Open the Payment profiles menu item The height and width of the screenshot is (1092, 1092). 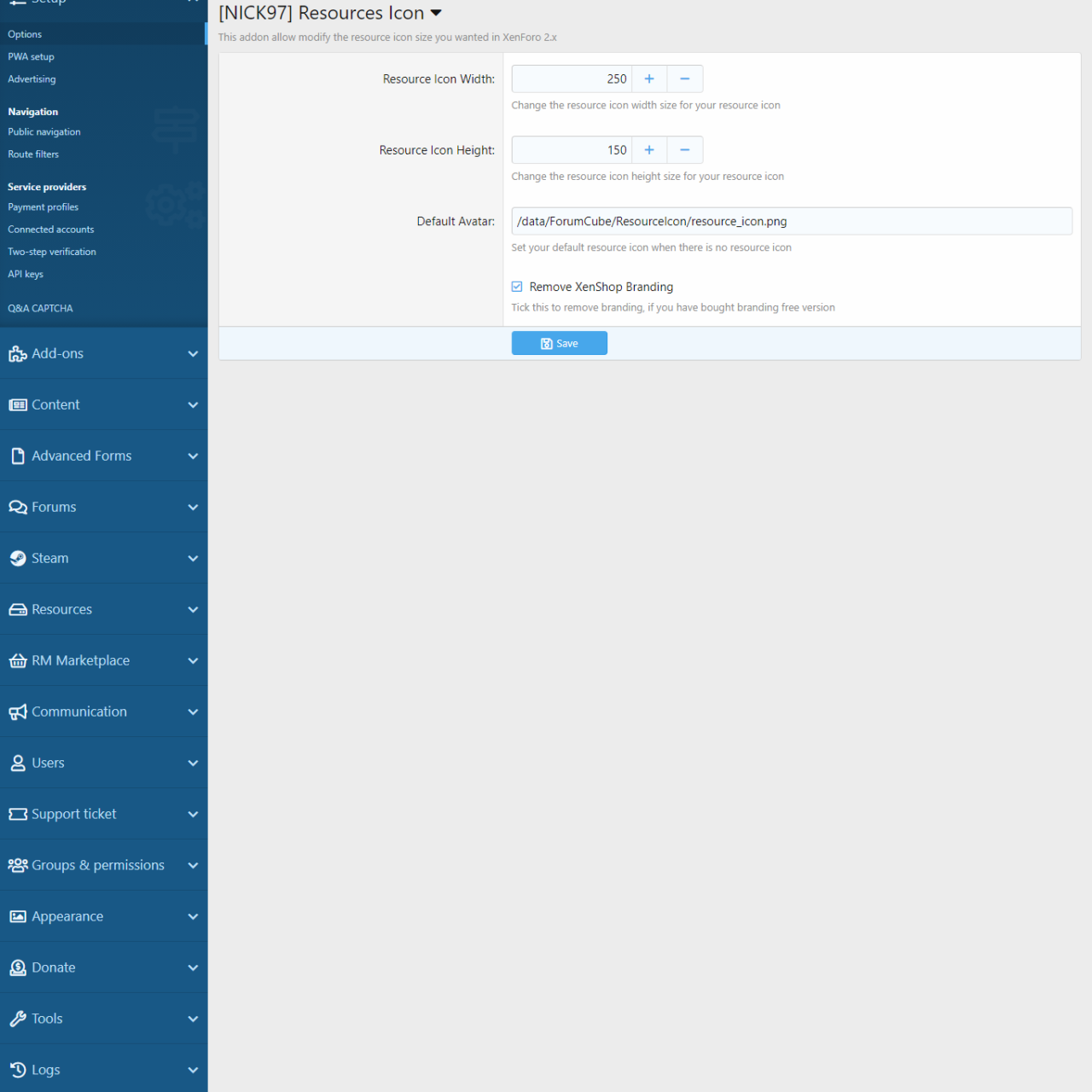[x=44, y=207]
